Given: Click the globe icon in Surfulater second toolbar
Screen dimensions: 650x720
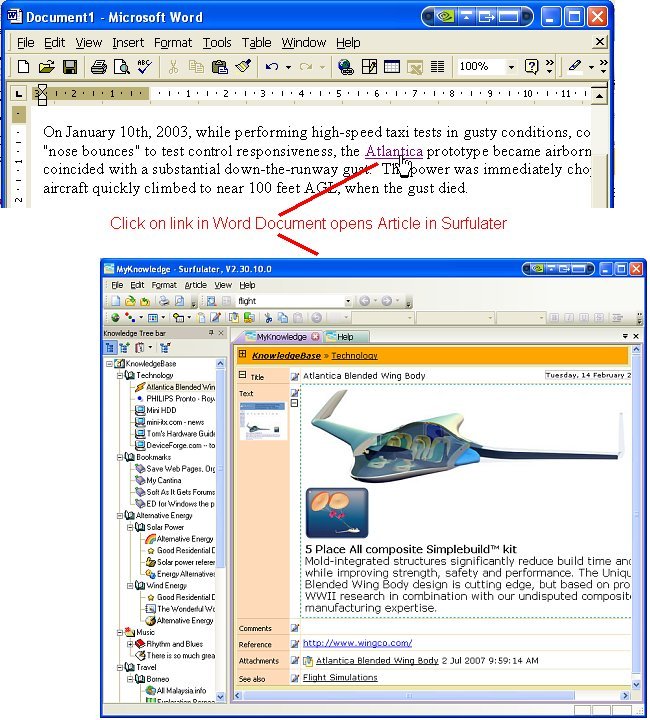Looking at the screenshot, I should 115,318.
